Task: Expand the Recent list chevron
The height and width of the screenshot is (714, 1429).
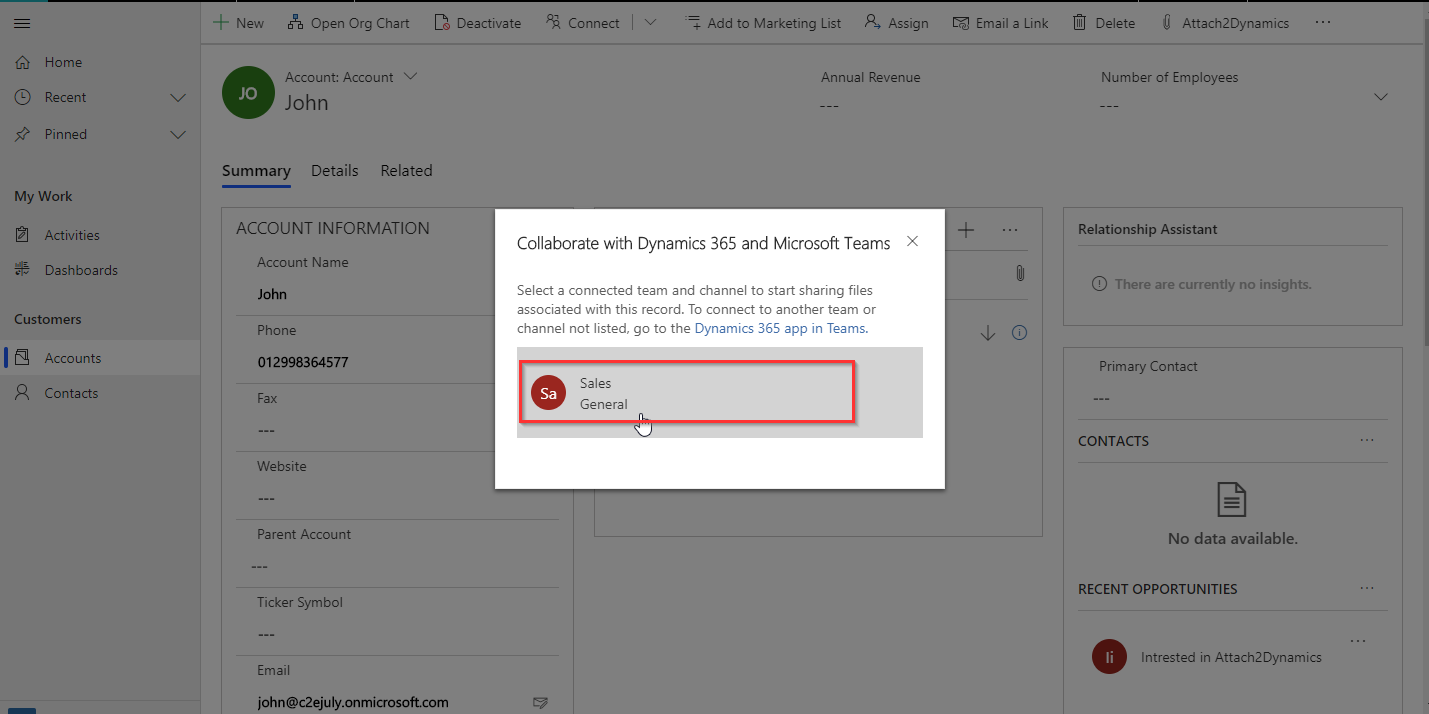Action: click(178, 97)
